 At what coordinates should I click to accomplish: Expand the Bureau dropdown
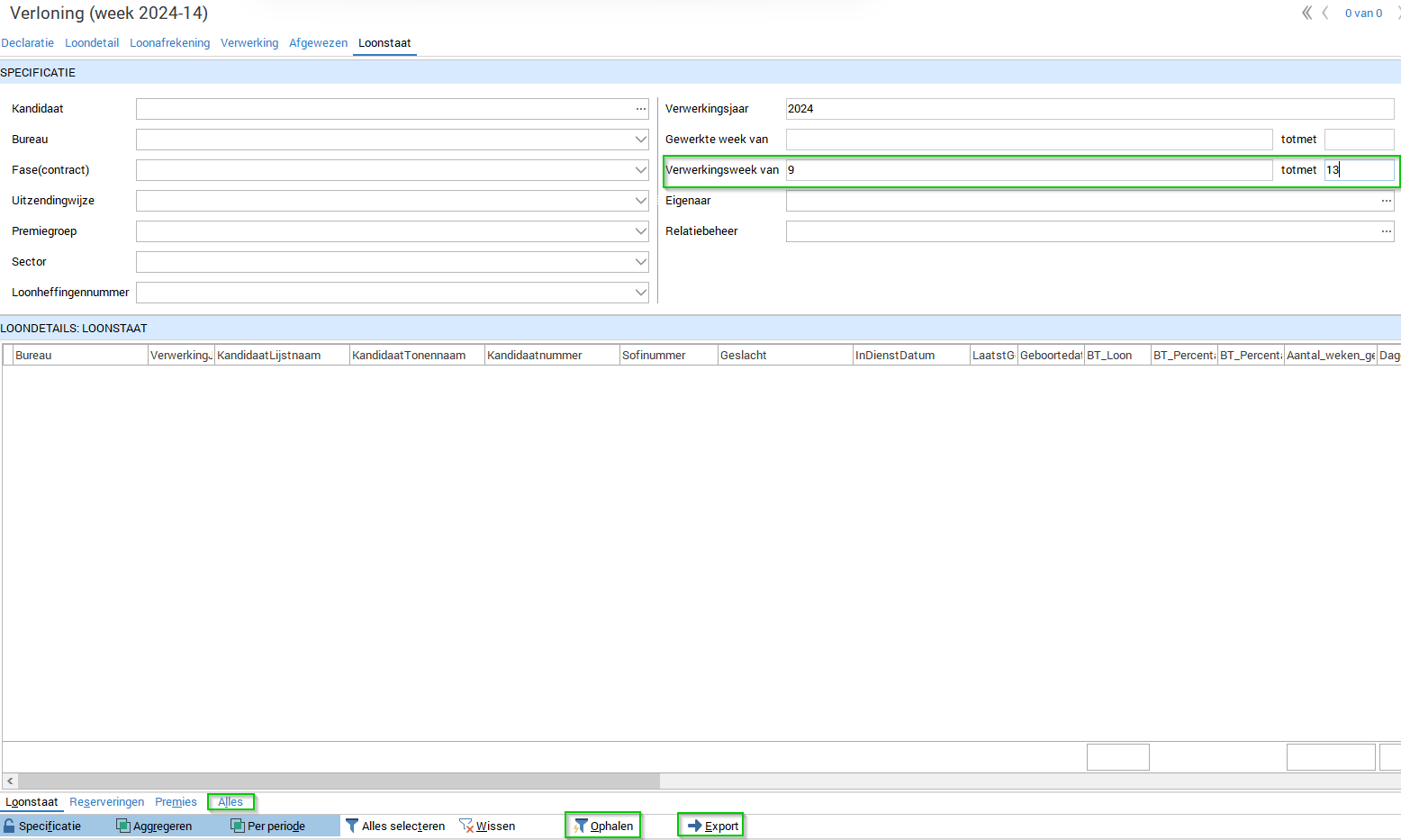640,140
